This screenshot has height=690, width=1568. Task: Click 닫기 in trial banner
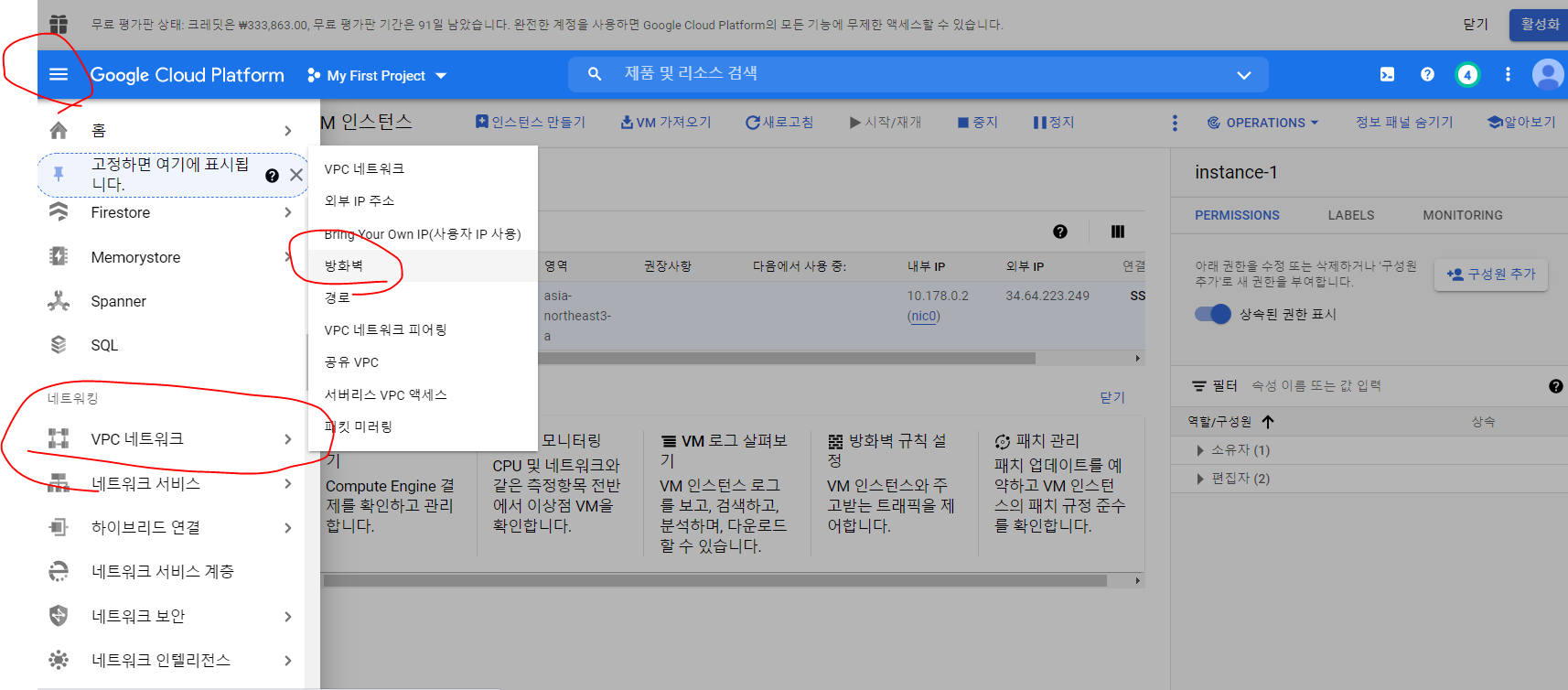pos(1476,25)
